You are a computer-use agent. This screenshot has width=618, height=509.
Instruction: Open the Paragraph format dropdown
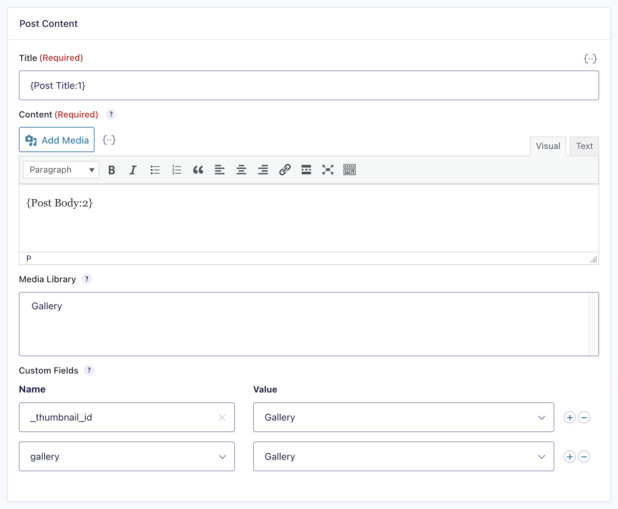click(61, 170)
